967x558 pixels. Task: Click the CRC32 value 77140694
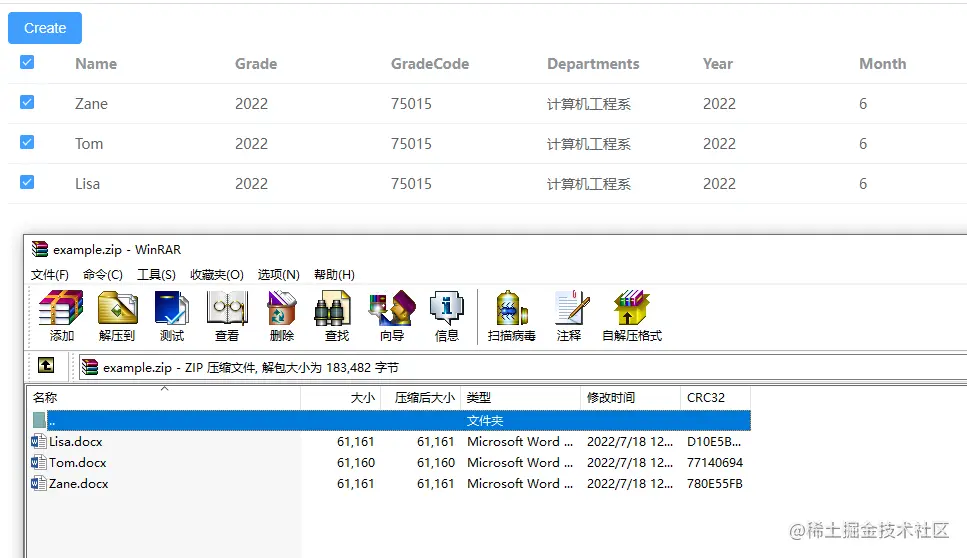click(x=715, y=462)
